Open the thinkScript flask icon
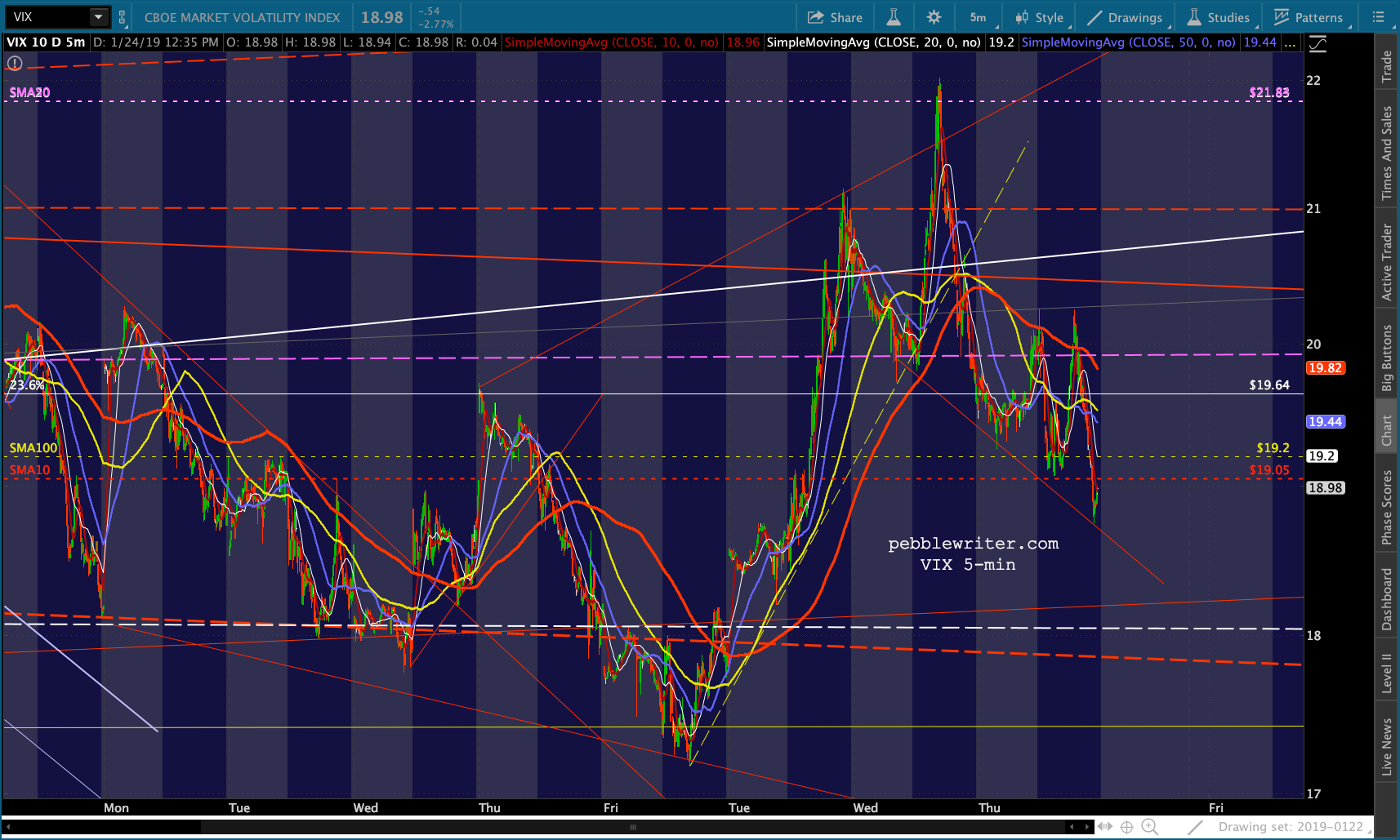 [x=894, y=17]
